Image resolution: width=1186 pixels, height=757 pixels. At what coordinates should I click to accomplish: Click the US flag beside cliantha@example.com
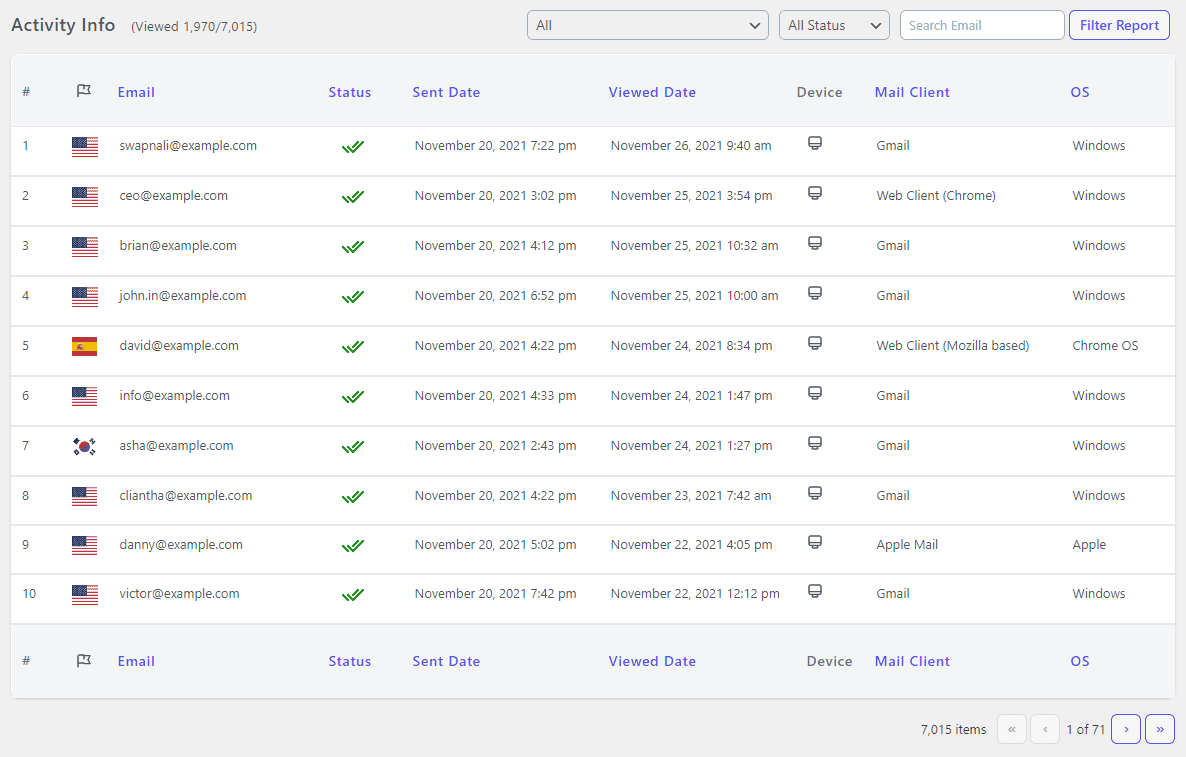point(85,496)
